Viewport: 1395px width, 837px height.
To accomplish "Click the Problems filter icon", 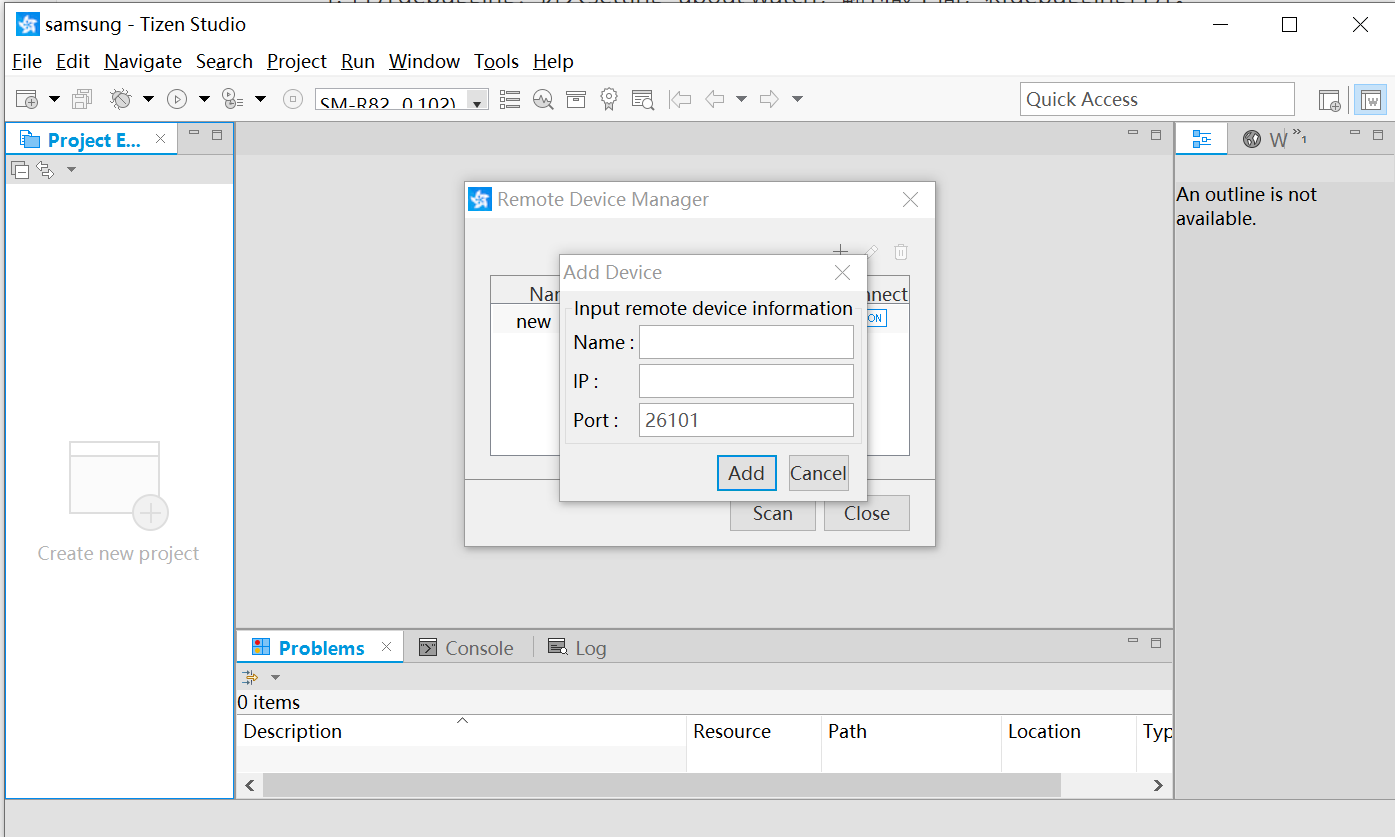I will pyautogui.click(x=250, y=677).
